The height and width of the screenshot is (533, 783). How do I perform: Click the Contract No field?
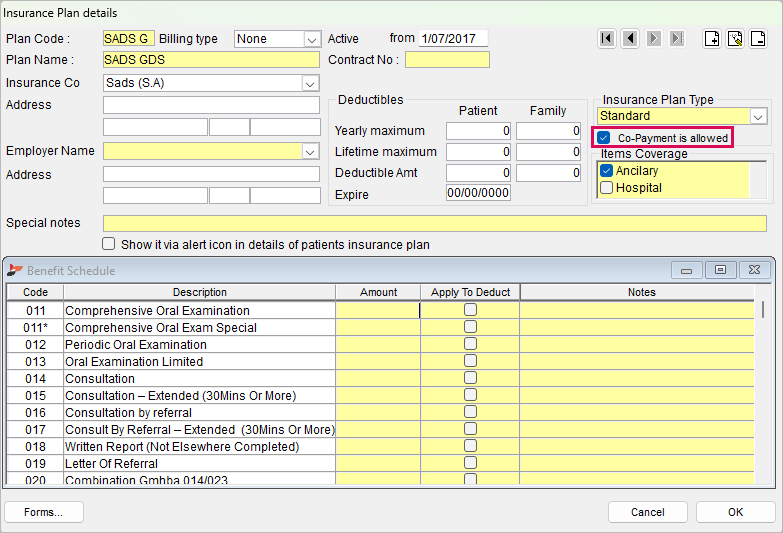[447, 59]
